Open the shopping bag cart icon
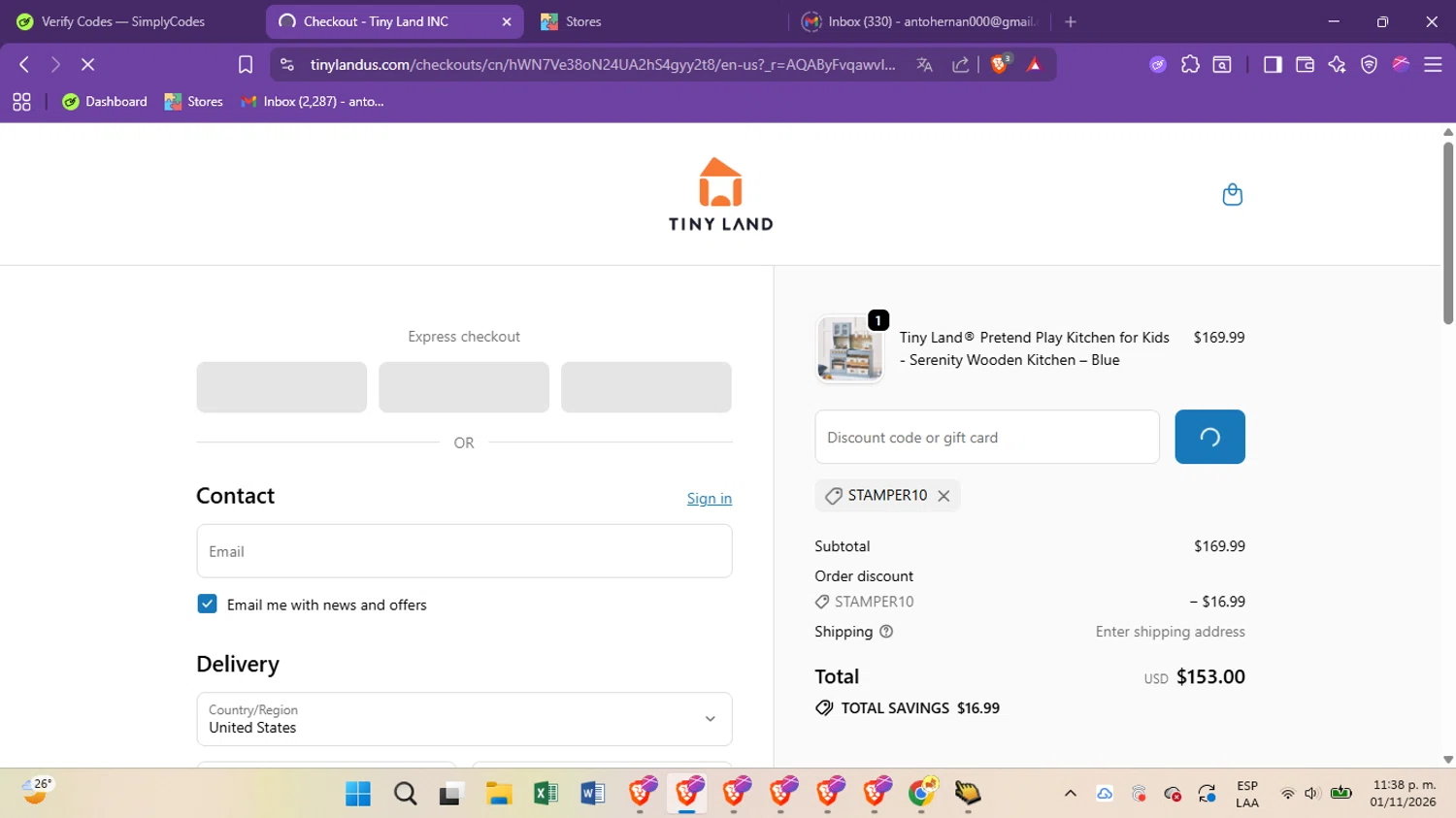Viewport: 1456px width, 818px height. click(x=1232, y=194)
